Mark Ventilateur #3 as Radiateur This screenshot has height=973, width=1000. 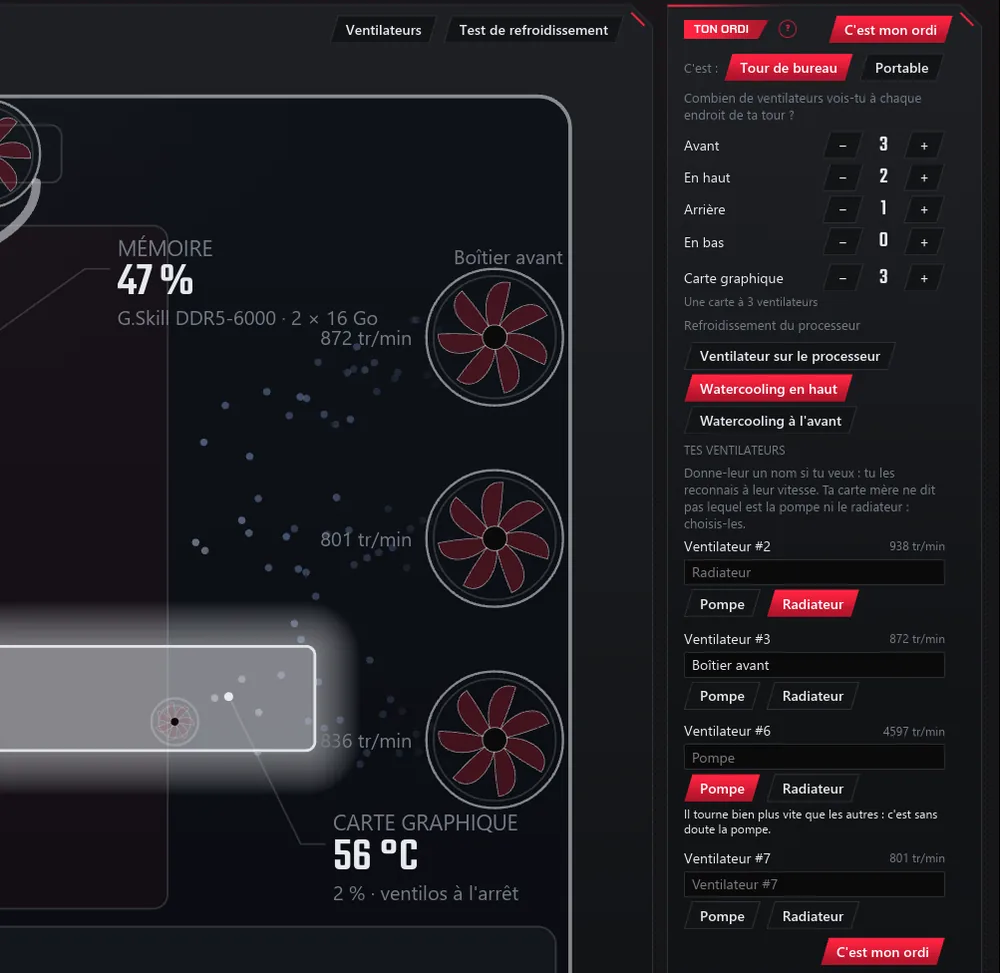[812, 696]
